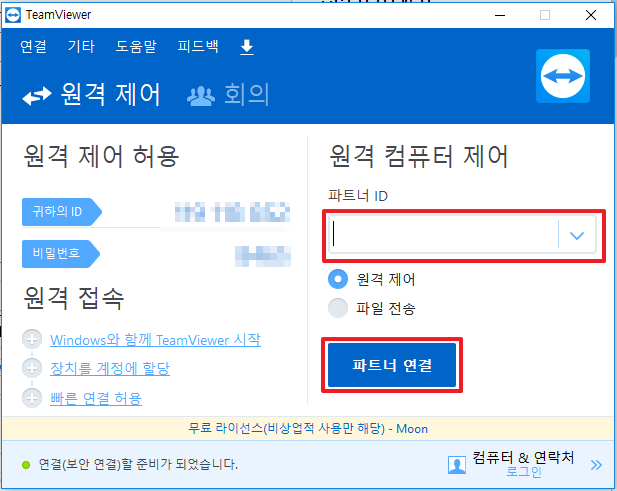Image resolution: width=617 pixels, height=491 pixels.
Task: Click the 귀하의 ID label tag
Action: (62, 212)
